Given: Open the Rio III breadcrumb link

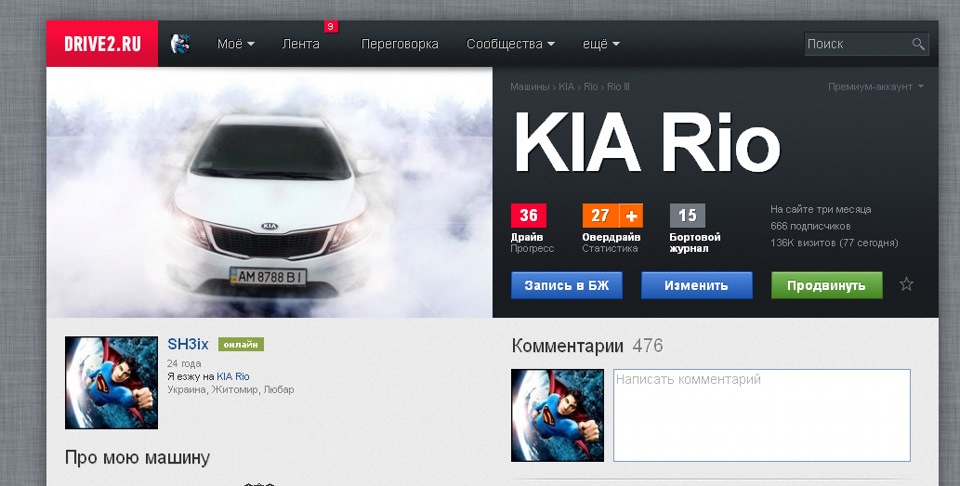Looking at the screenshot, I should coord(618,87).
